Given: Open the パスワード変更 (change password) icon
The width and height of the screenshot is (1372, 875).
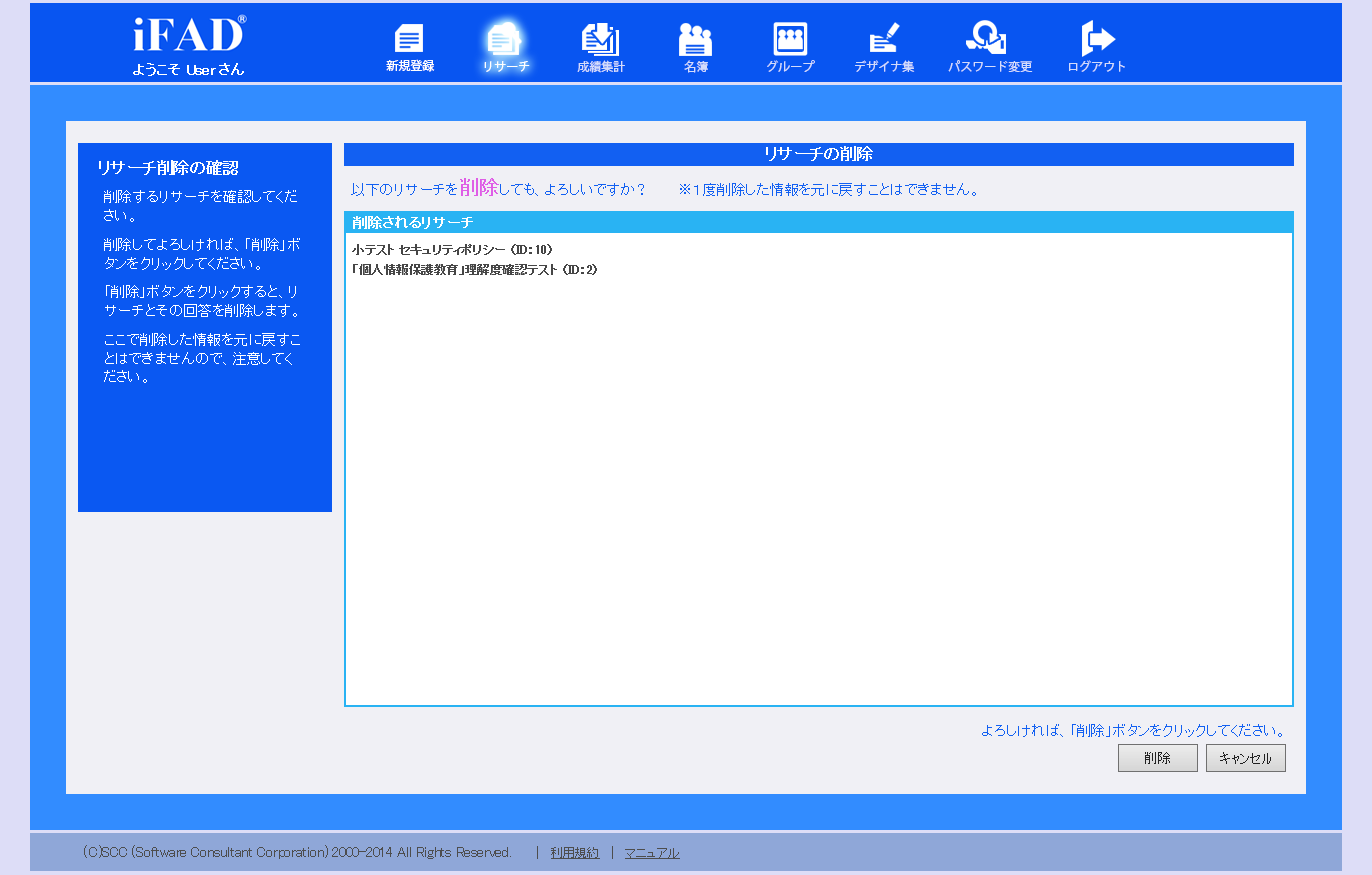Looking at the screenshot, I should coord(989,48).
